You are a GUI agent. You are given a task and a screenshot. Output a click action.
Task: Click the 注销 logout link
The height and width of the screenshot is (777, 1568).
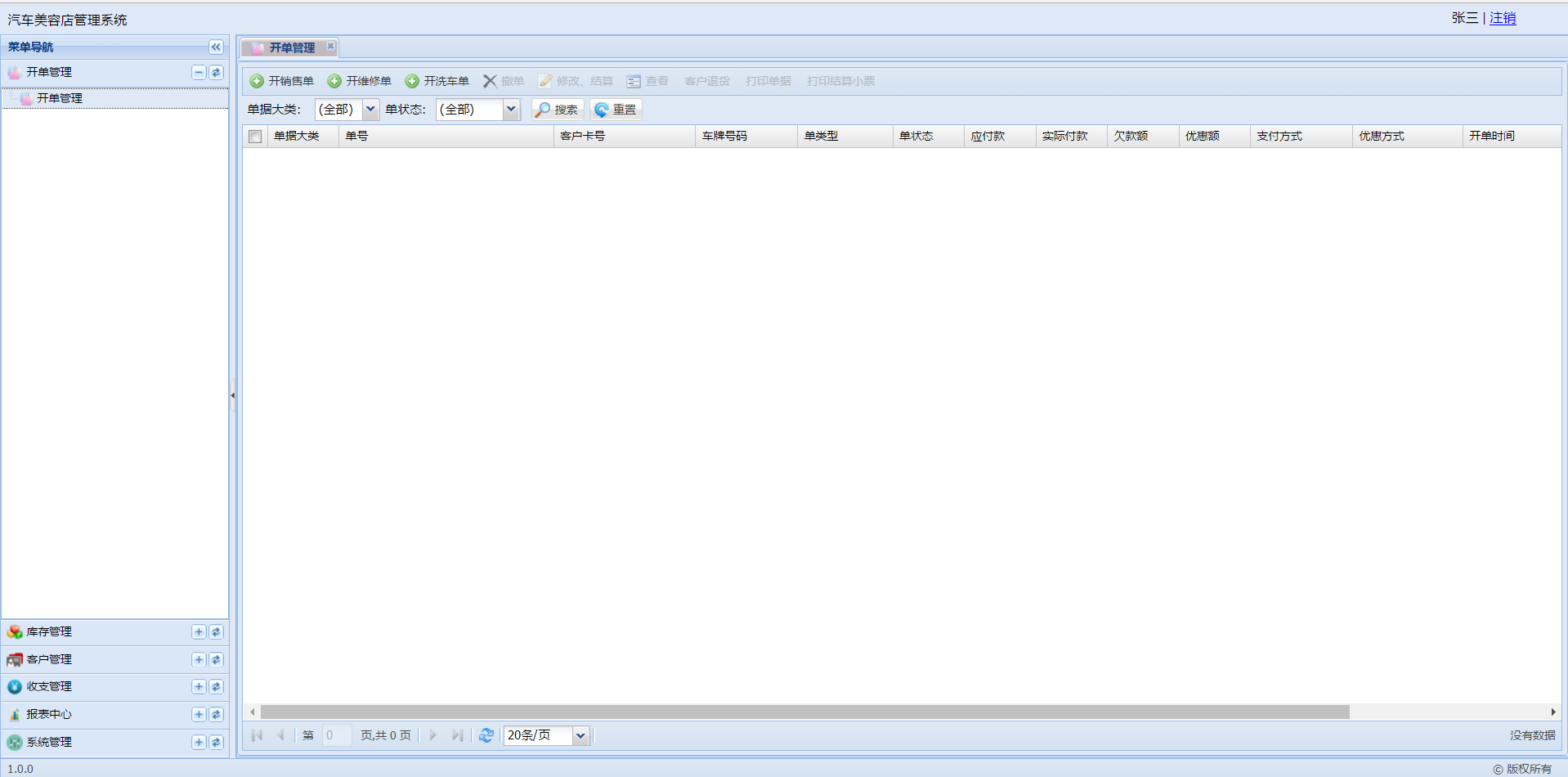(x=1503, y=18)
